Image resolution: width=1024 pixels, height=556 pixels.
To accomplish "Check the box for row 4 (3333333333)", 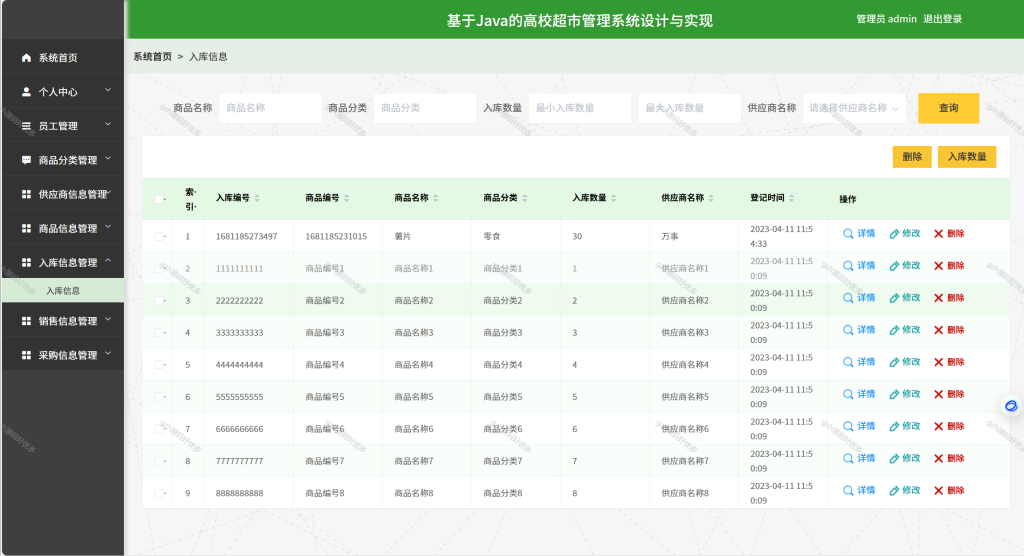I will pos(159,333).
